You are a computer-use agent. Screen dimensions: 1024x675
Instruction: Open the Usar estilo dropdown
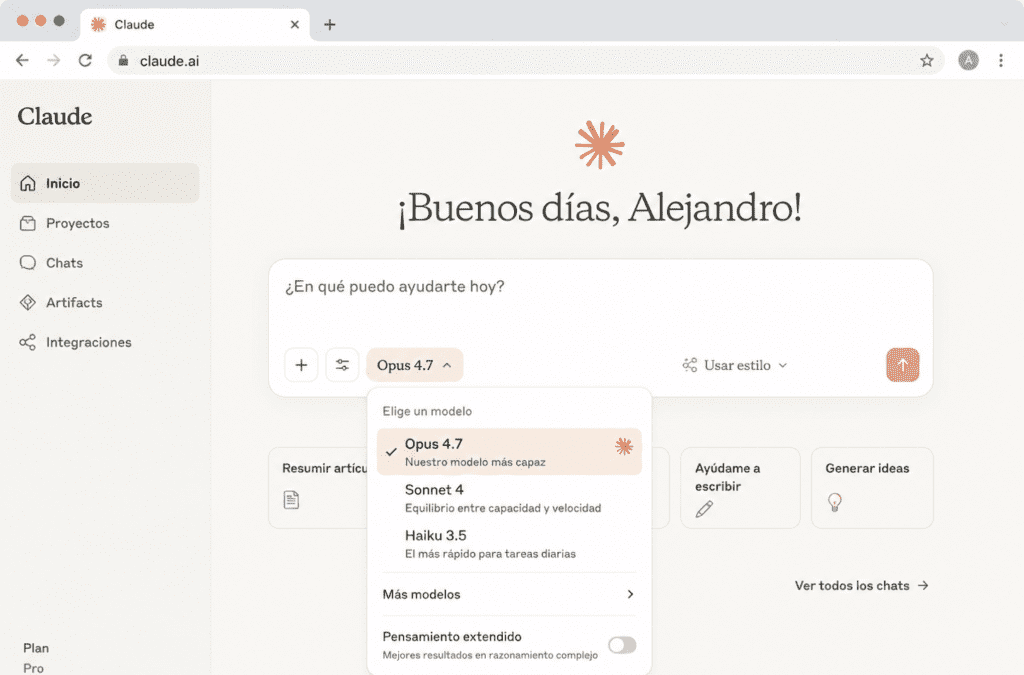735,365
